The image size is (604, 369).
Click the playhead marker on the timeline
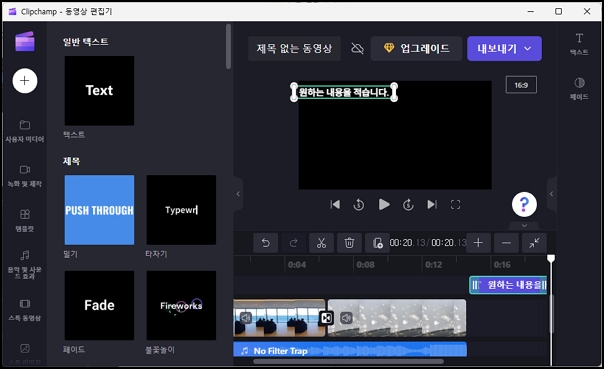click(x=551, y=258)
